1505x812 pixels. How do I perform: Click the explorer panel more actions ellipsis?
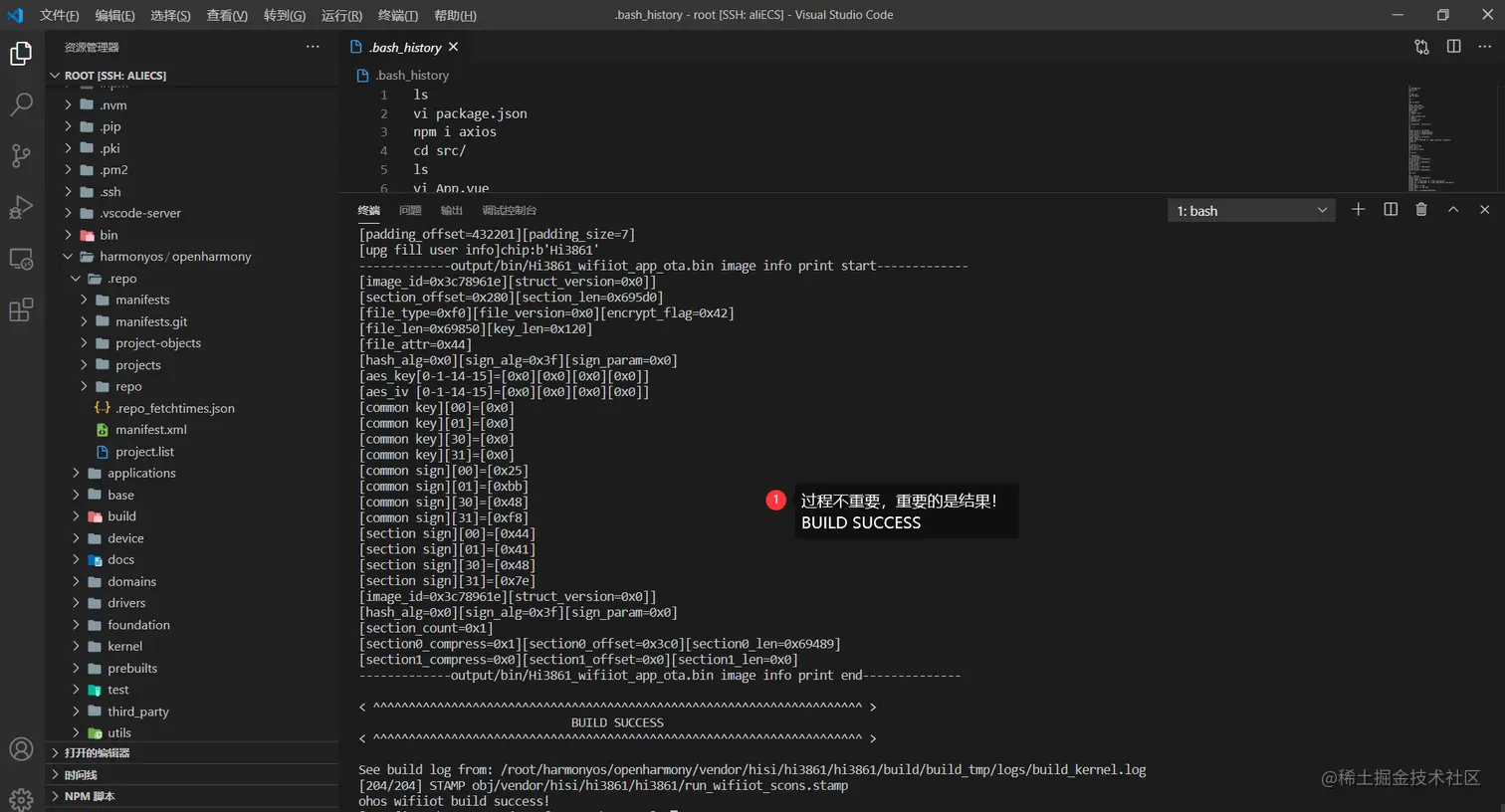coord(313,47)
